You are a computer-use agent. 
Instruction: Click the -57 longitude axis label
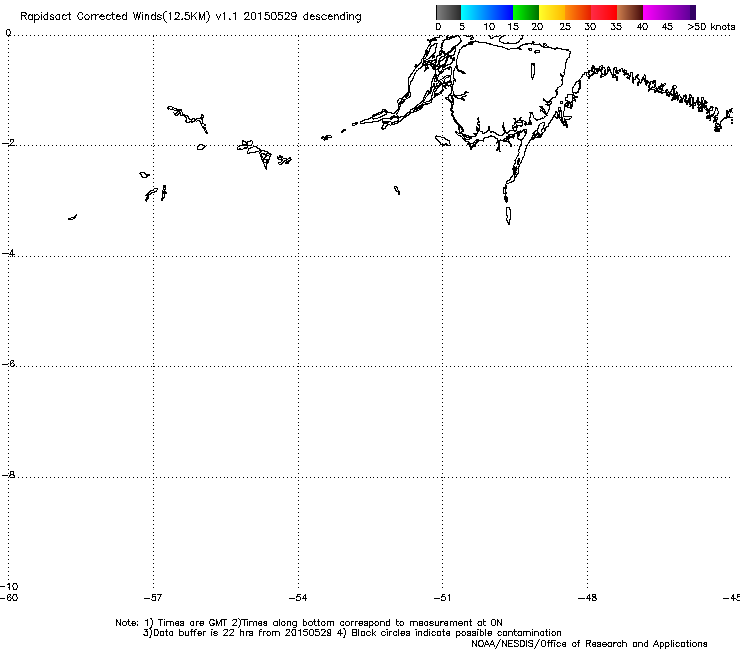tap(153, 598)
